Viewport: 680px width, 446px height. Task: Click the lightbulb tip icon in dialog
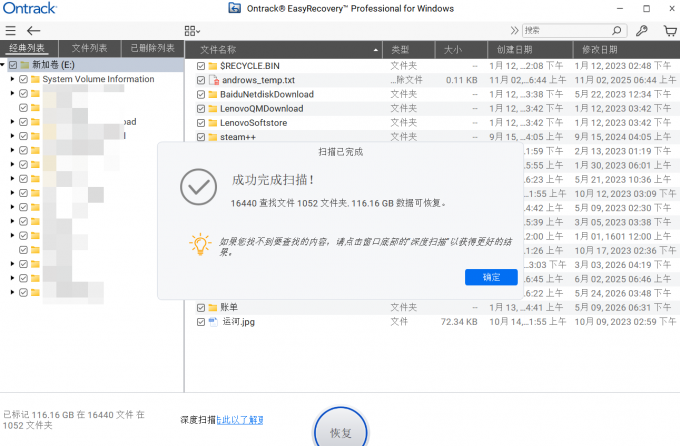click(200, 244)
